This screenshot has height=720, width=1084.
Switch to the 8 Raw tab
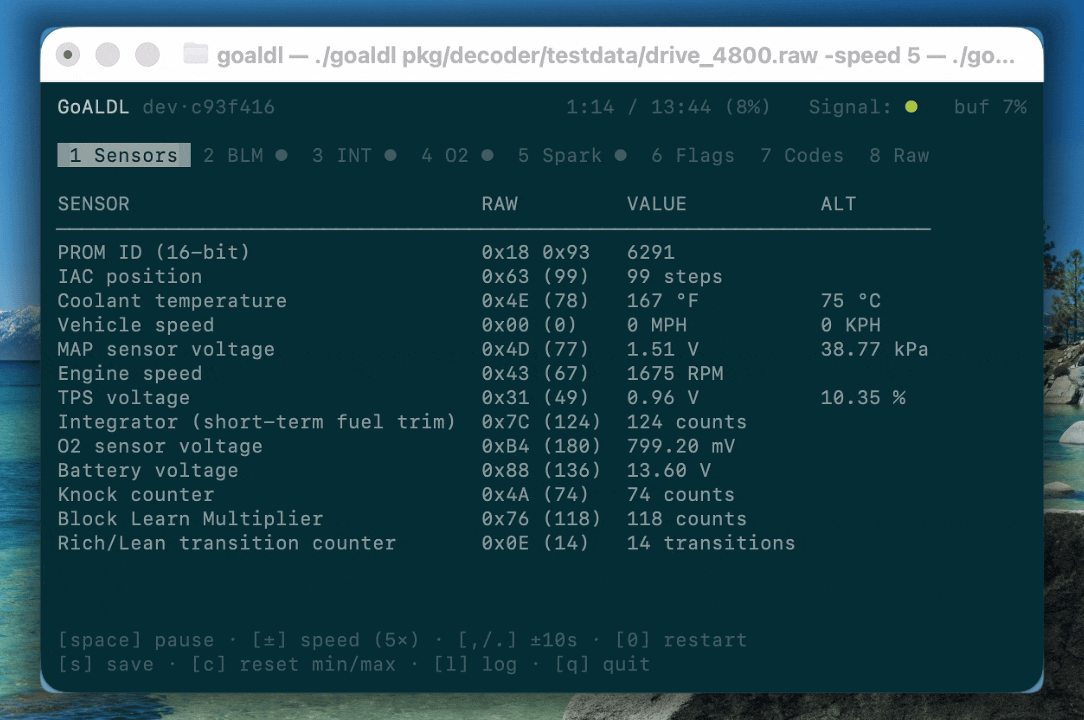point(899,155)
